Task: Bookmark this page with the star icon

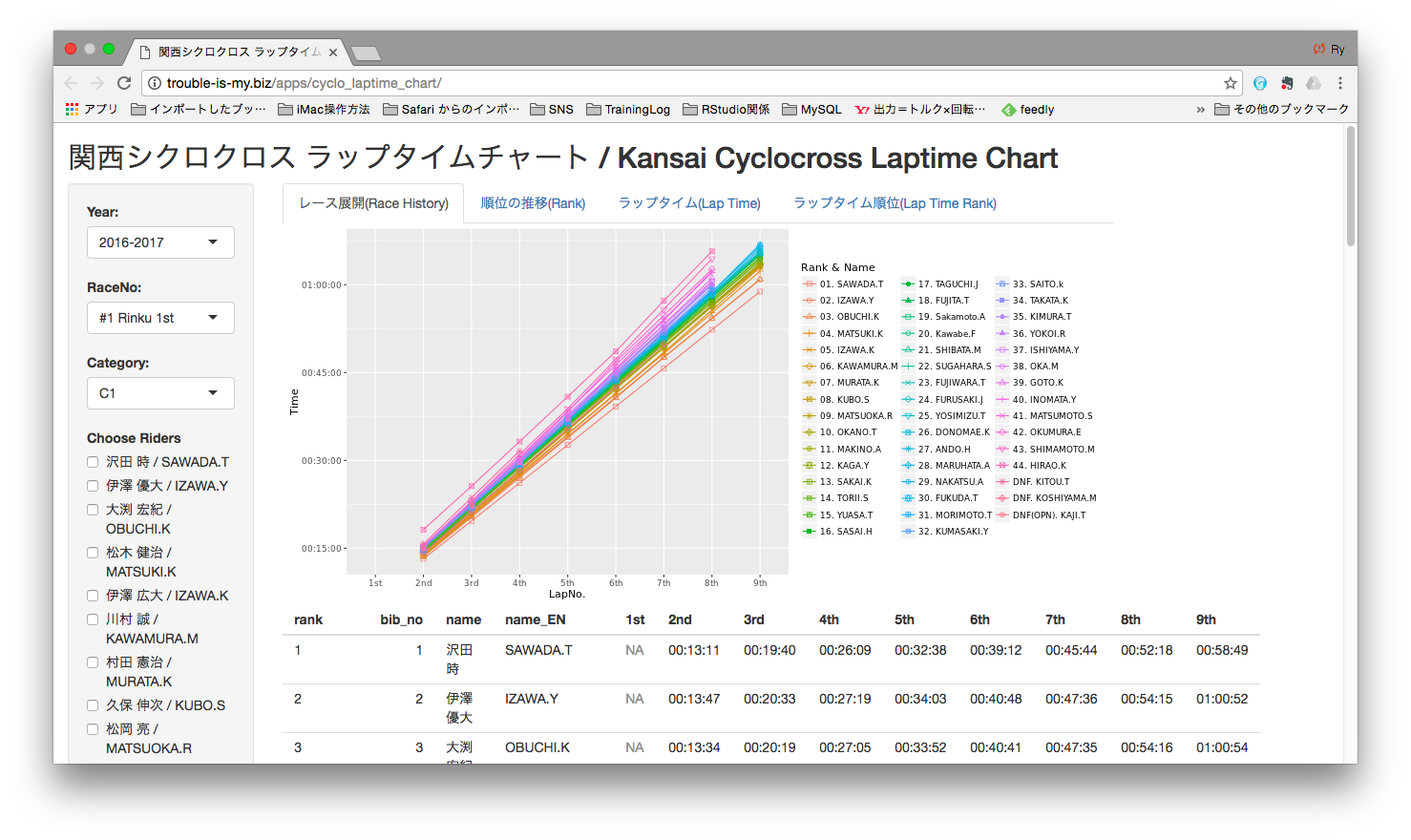Action: pyautogui.click(x=1231, y=83)
